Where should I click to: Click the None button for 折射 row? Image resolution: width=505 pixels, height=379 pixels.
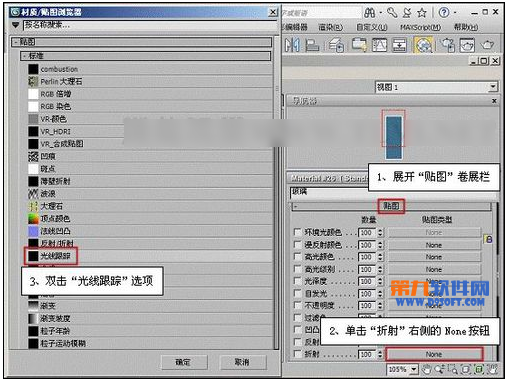[x=434, y=354]
